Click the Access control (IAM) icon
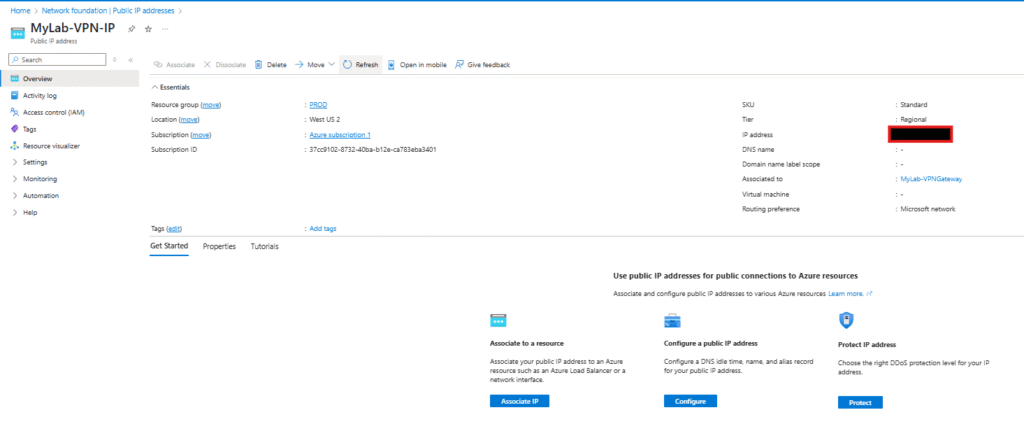 tap(14, 112)
